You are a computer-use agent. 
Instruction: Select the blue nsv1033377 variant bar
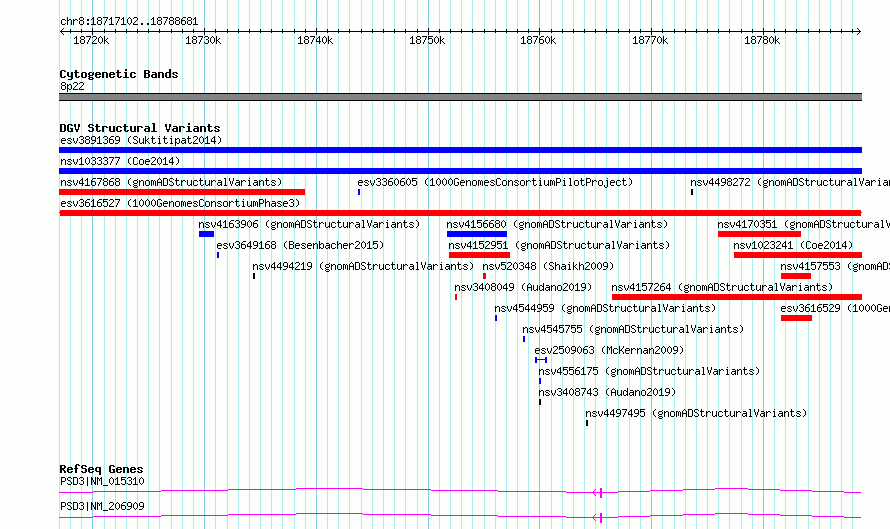[x=460, y=171]
